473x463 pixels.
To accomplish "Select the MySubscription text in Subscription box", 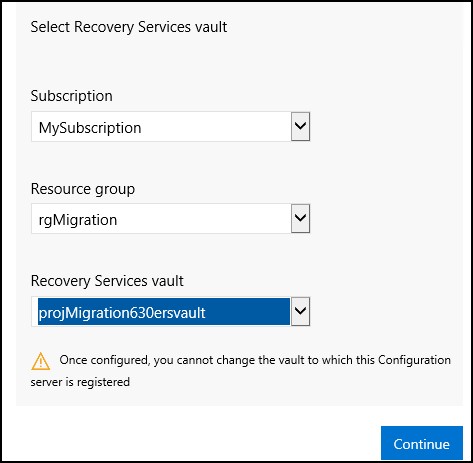I will (x=90, y=128).
